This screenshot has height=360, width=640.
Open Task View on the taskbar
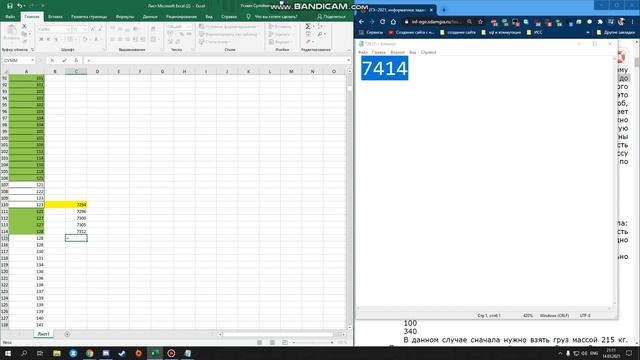coord(40,353)
